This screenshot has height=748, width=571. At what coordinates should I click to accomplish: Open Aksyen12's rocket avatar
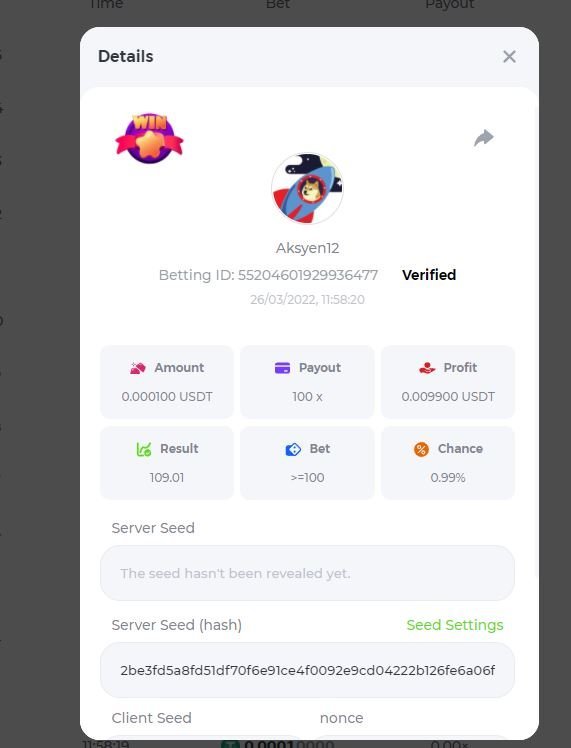pos(307,188)
